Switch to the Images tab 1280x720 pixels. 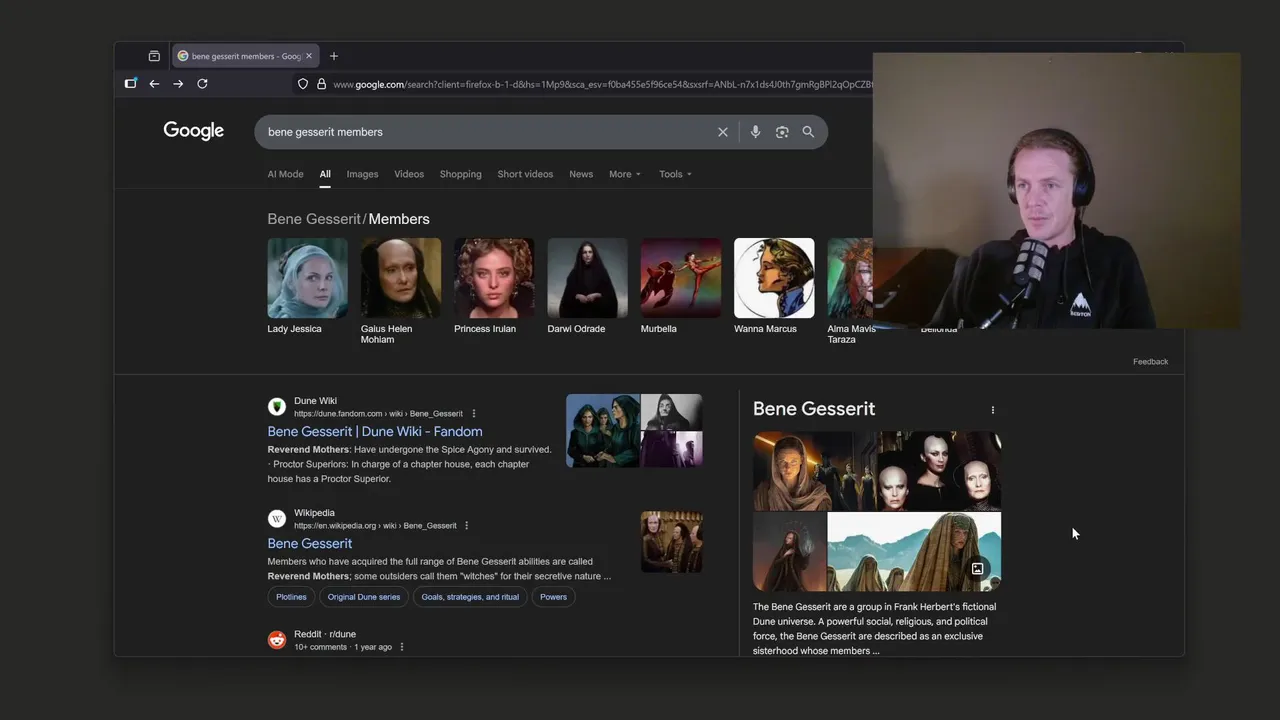(x=362, y=174)
